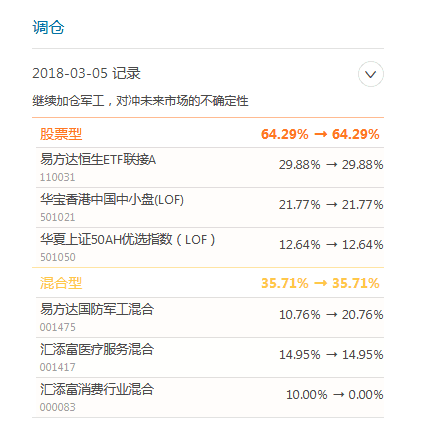
Task: Click fund code 110031
Action: (x=57, y=177)
